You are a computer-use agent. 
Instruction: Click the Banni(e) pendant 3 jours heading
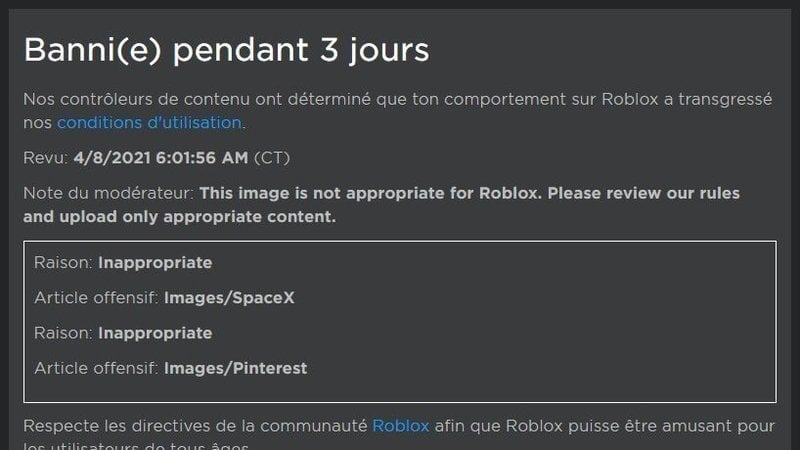coord(227,50)
